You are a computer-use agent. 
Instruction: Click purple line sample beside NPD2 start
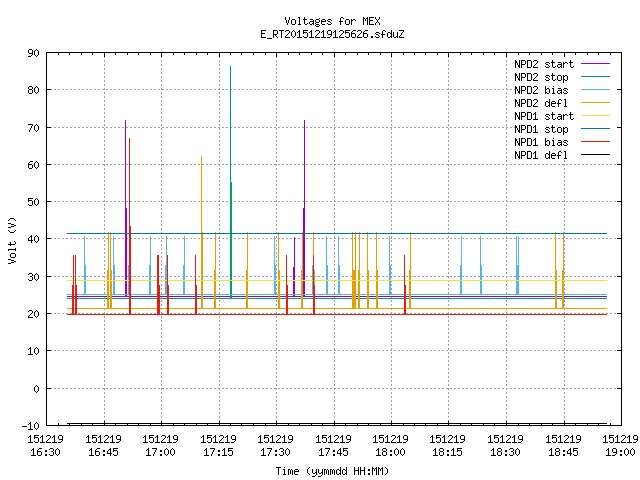[x=596, y=64]
